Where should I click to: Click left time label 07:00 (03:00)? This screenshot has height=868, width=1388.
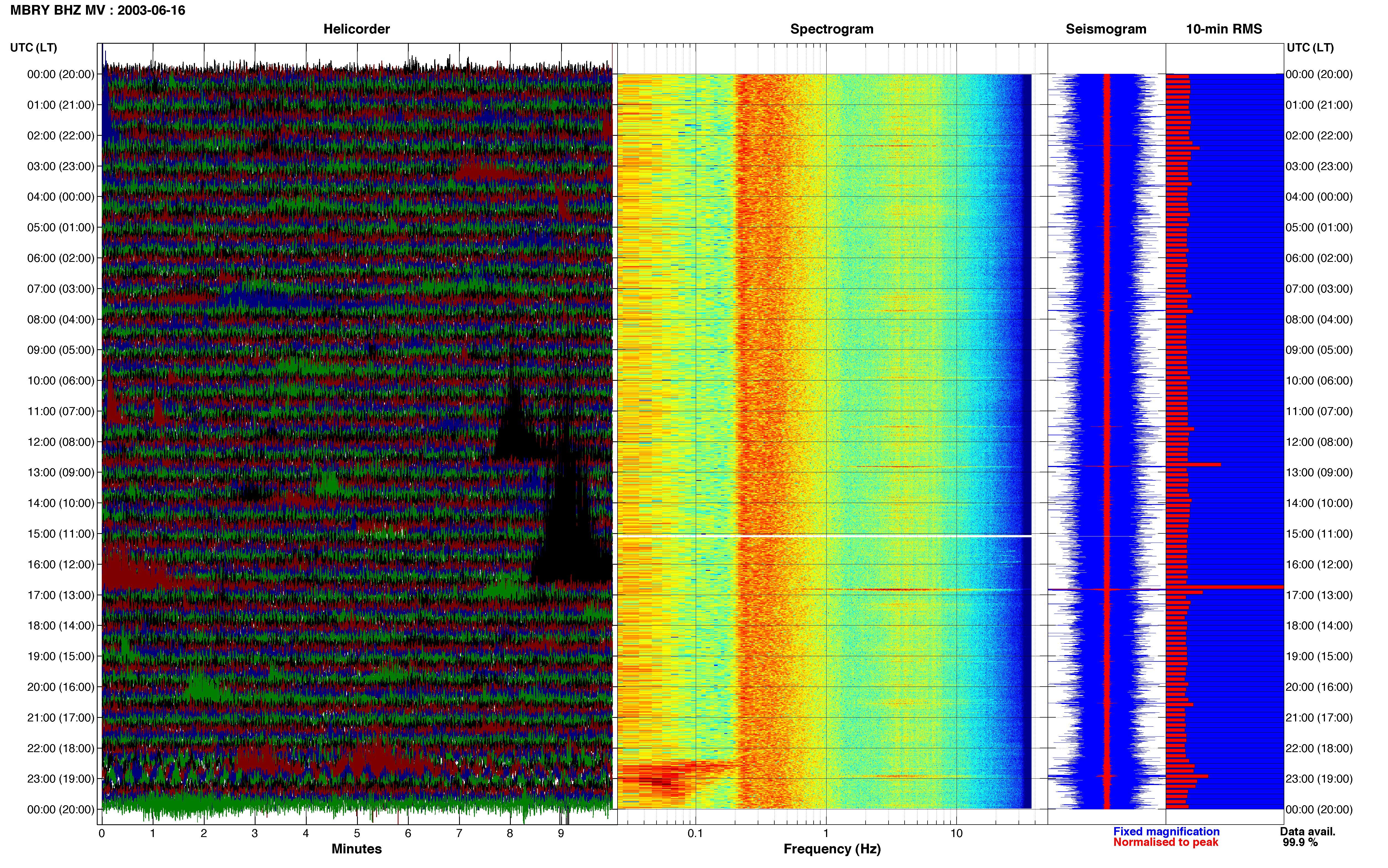61,289
